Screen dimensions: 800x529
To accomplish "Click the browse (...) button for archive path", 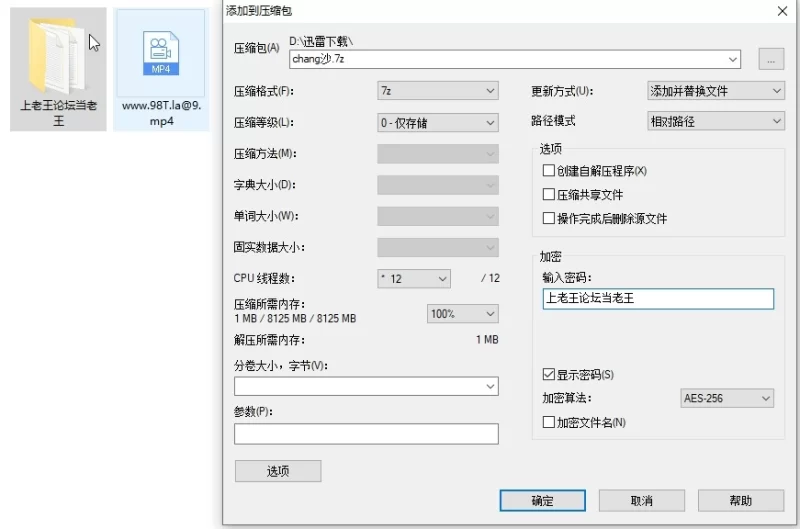I will pos(771,59).
